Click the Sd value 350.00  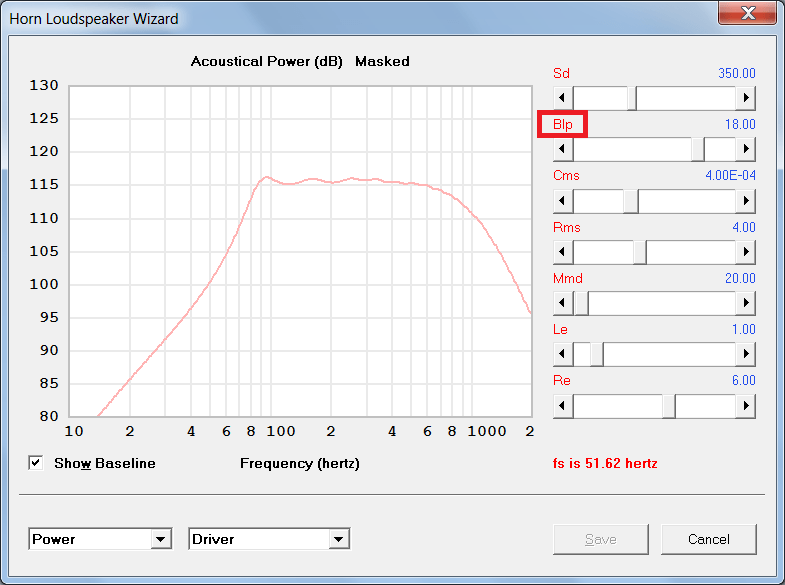tap(736, 73)
